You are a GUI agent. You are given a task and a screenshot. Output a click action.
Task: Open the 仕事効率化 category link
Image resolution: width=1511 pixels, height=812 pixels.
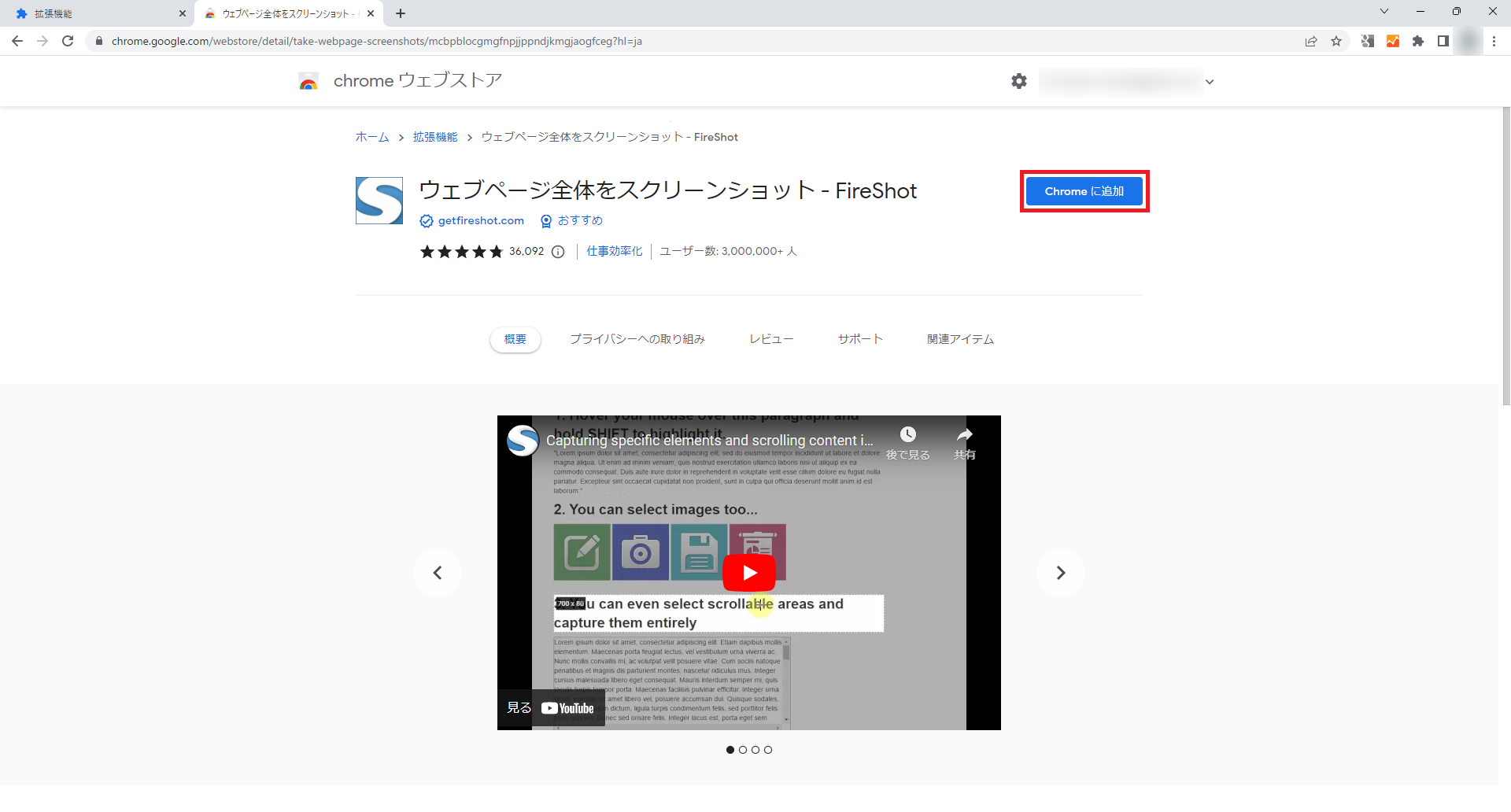click(x=615, y=252)
